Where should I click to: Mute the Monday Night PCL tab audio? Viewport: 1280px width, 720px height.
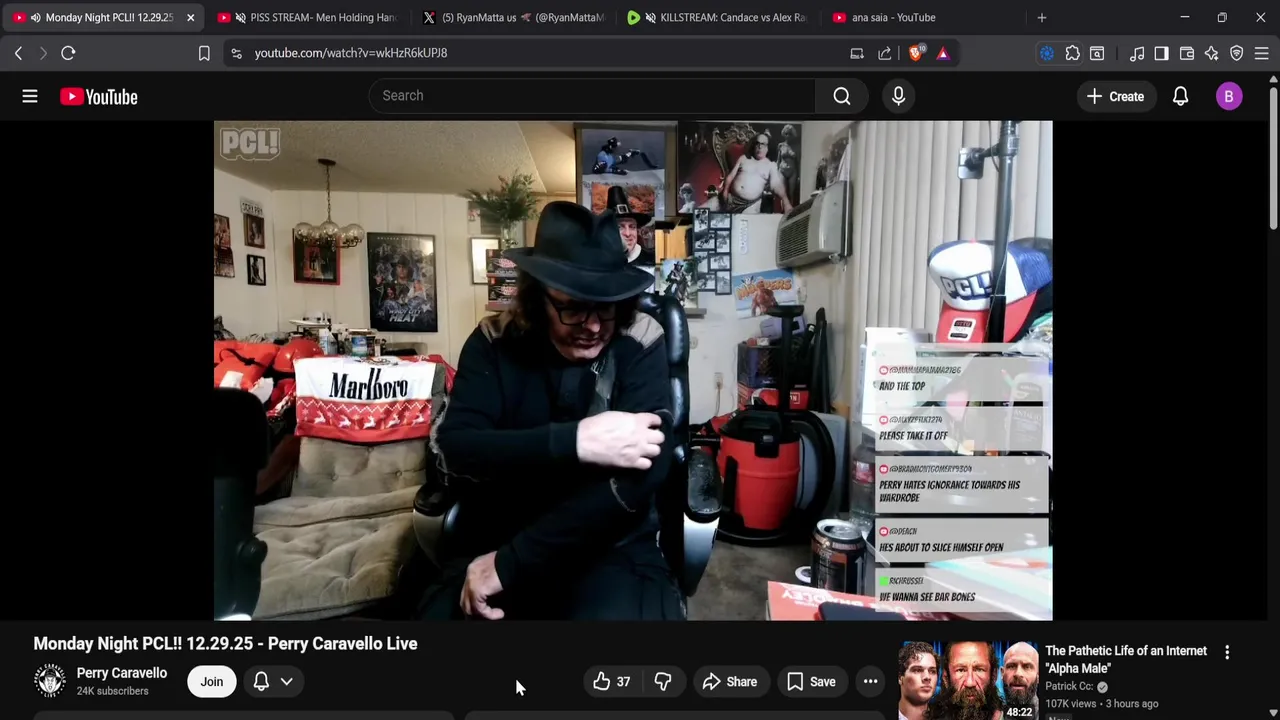click(35, 17)
